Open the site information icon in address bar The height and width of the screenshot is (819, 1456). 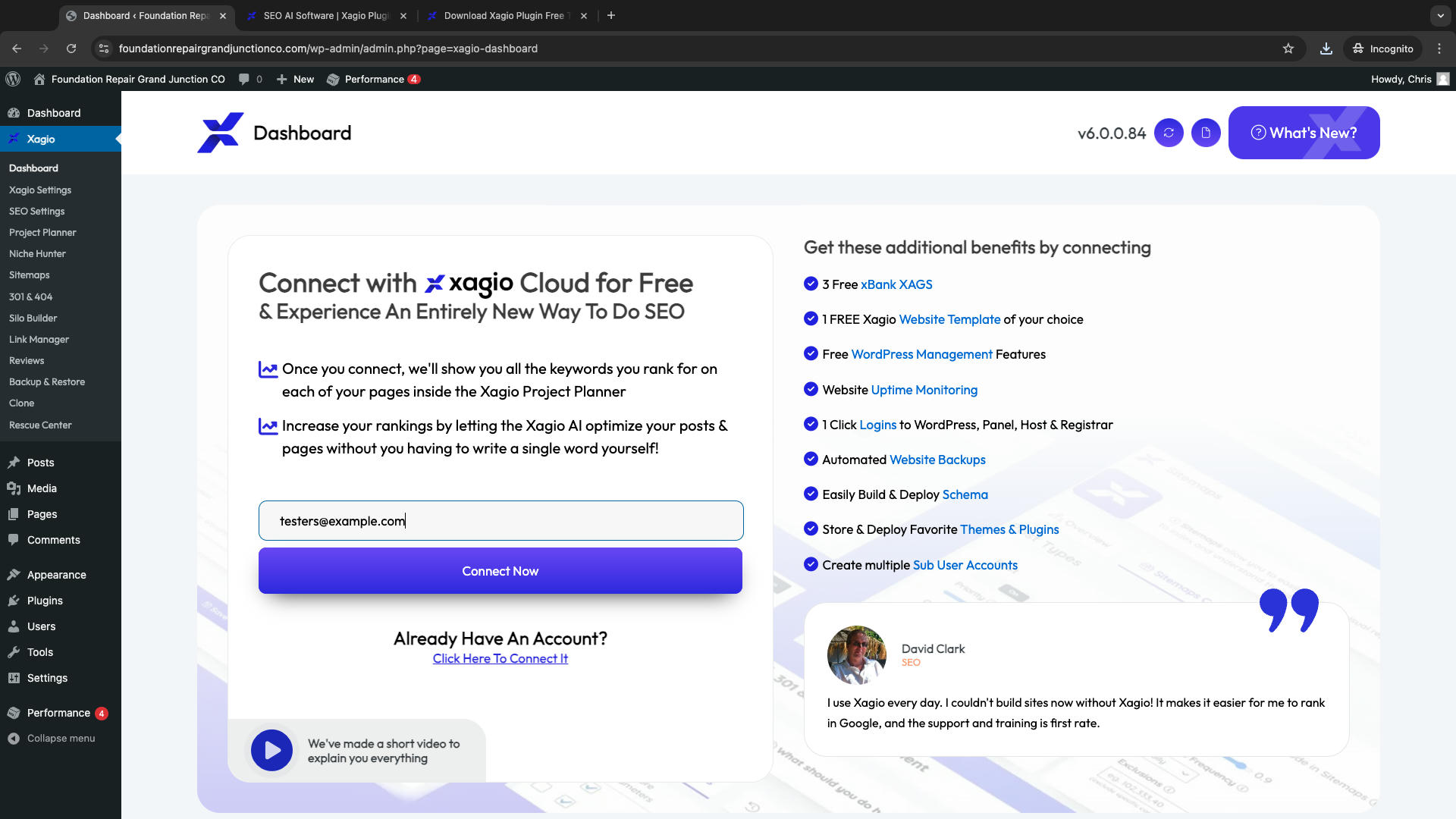coord(104,49)
